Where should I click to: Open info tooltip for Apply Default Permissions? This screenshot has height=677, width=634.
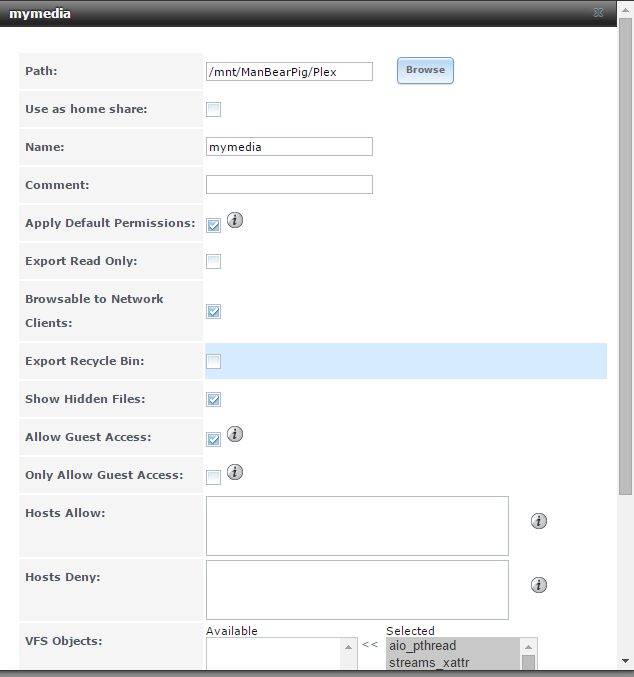235,220
